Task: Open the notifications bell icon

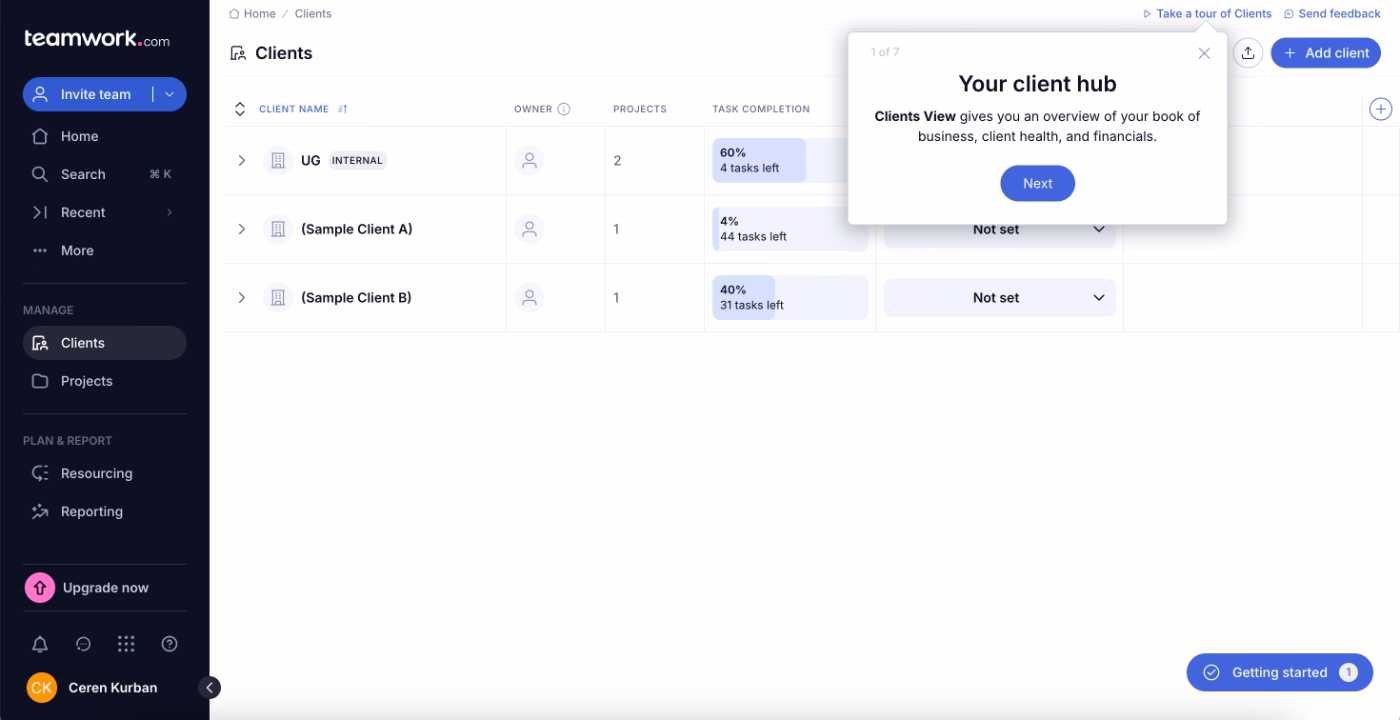Action: 40,644
